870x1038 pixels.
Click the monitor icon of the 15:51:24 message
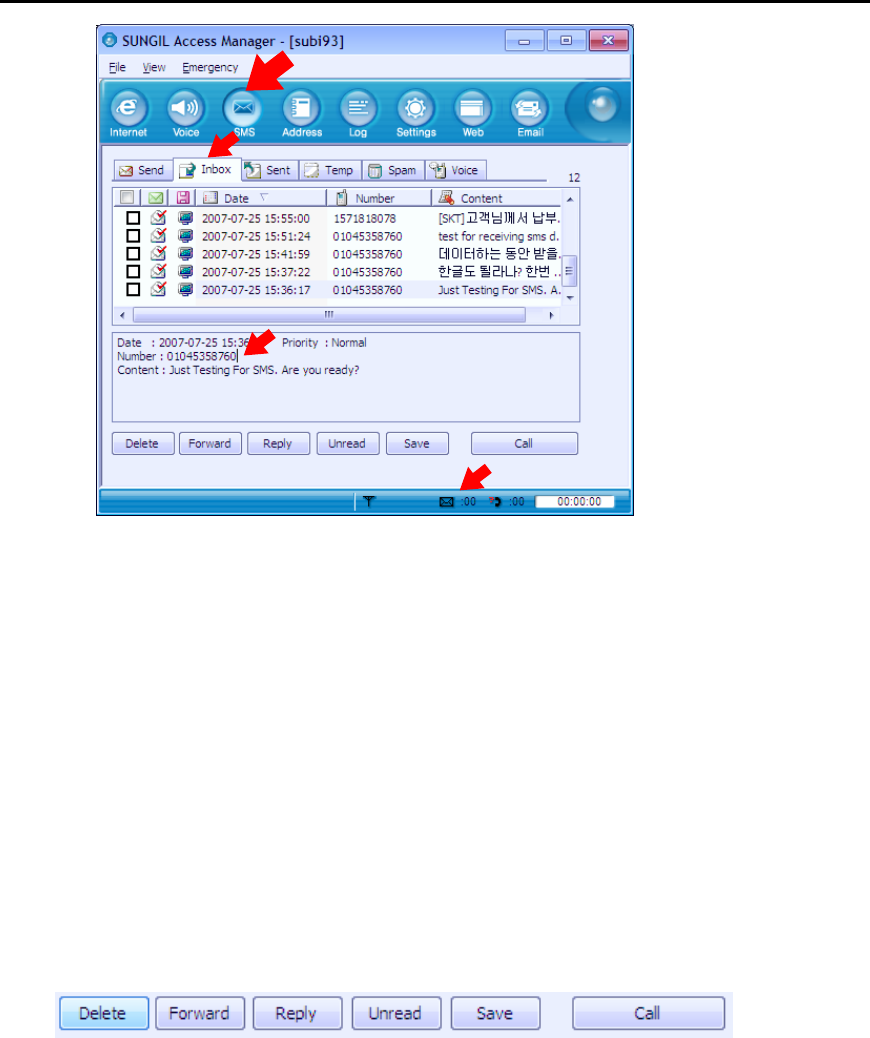pos(185,236)
